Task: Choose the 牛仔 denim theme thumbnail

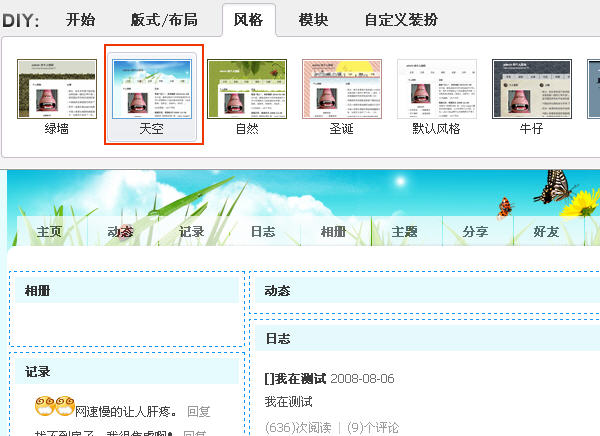Action: (x=532, y=89)
